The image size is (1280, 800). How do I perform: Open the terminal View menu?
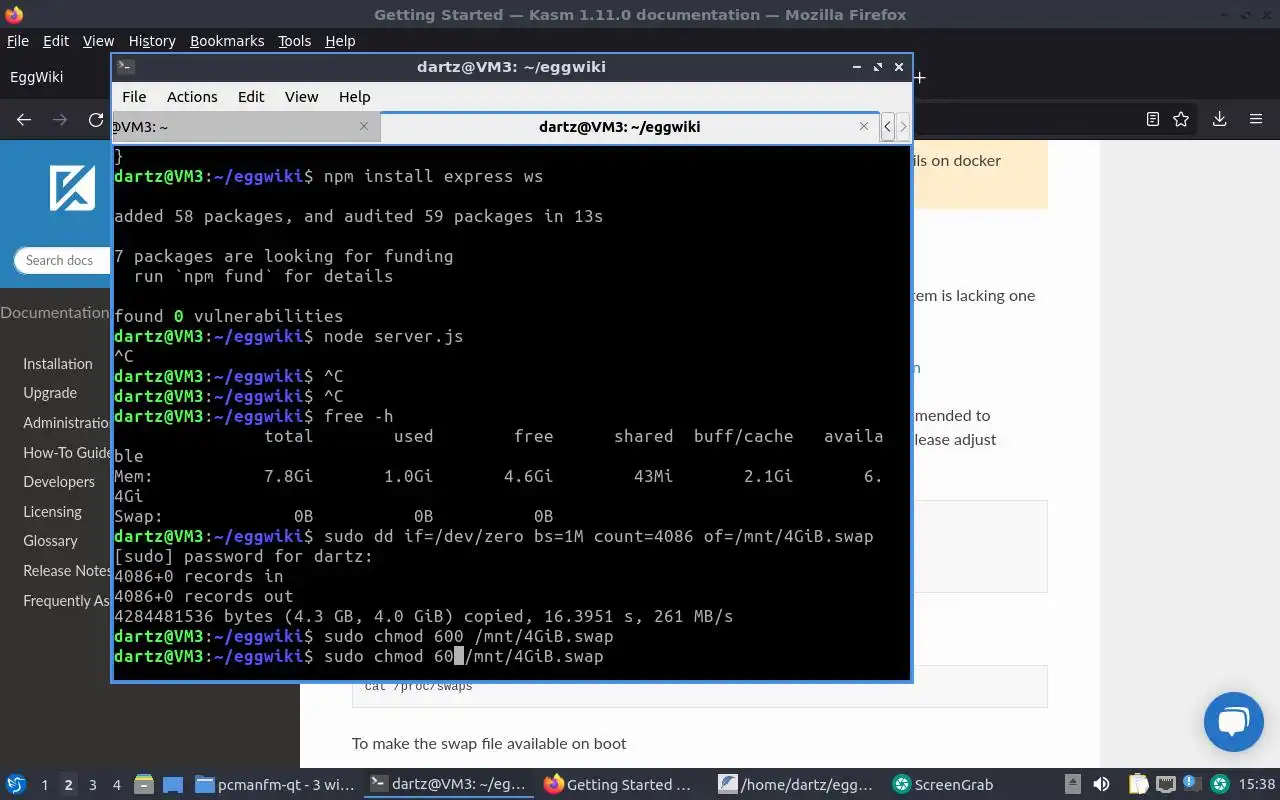coord(301,97)
